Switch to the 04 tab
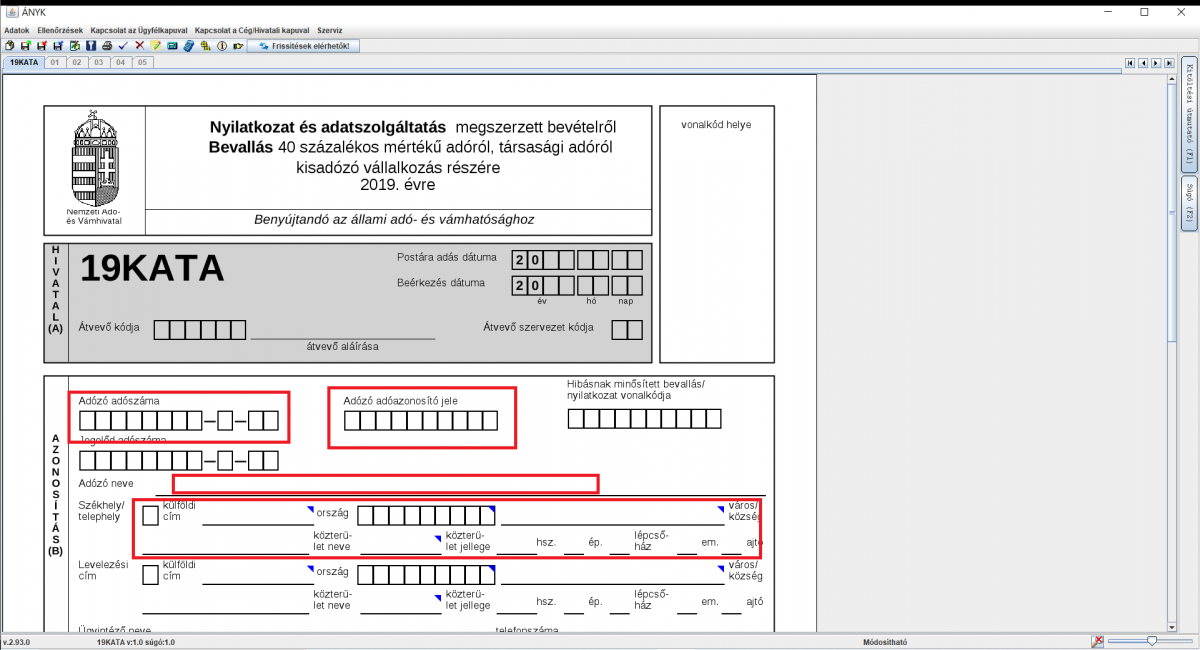This screenshot has height=650, width=1200. click(x=120, y=62)
